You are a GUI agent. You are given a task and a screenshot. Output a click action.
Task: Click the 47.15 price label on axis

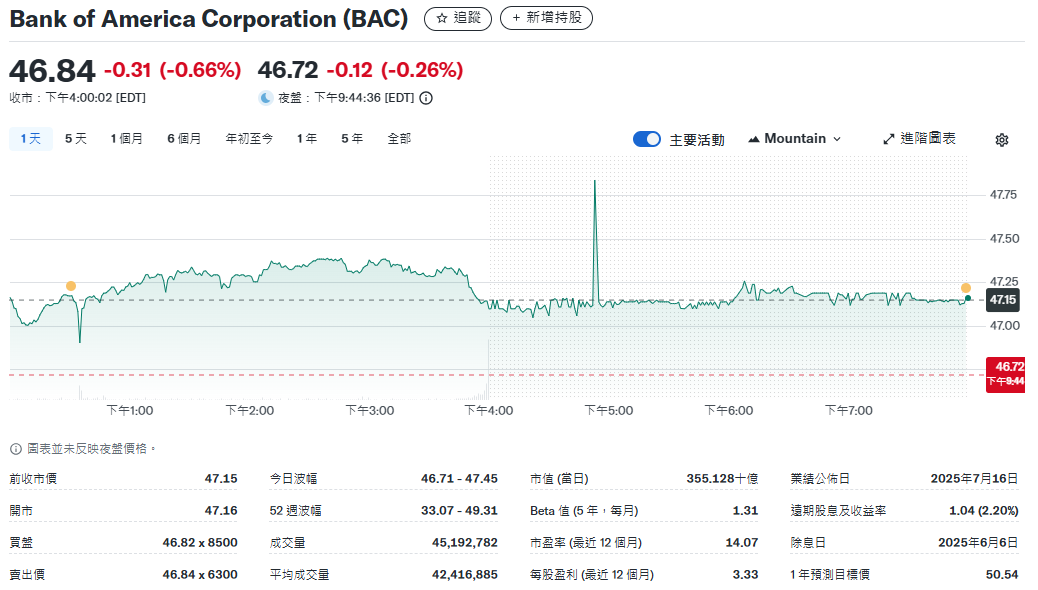click(x=1002, y=300)
